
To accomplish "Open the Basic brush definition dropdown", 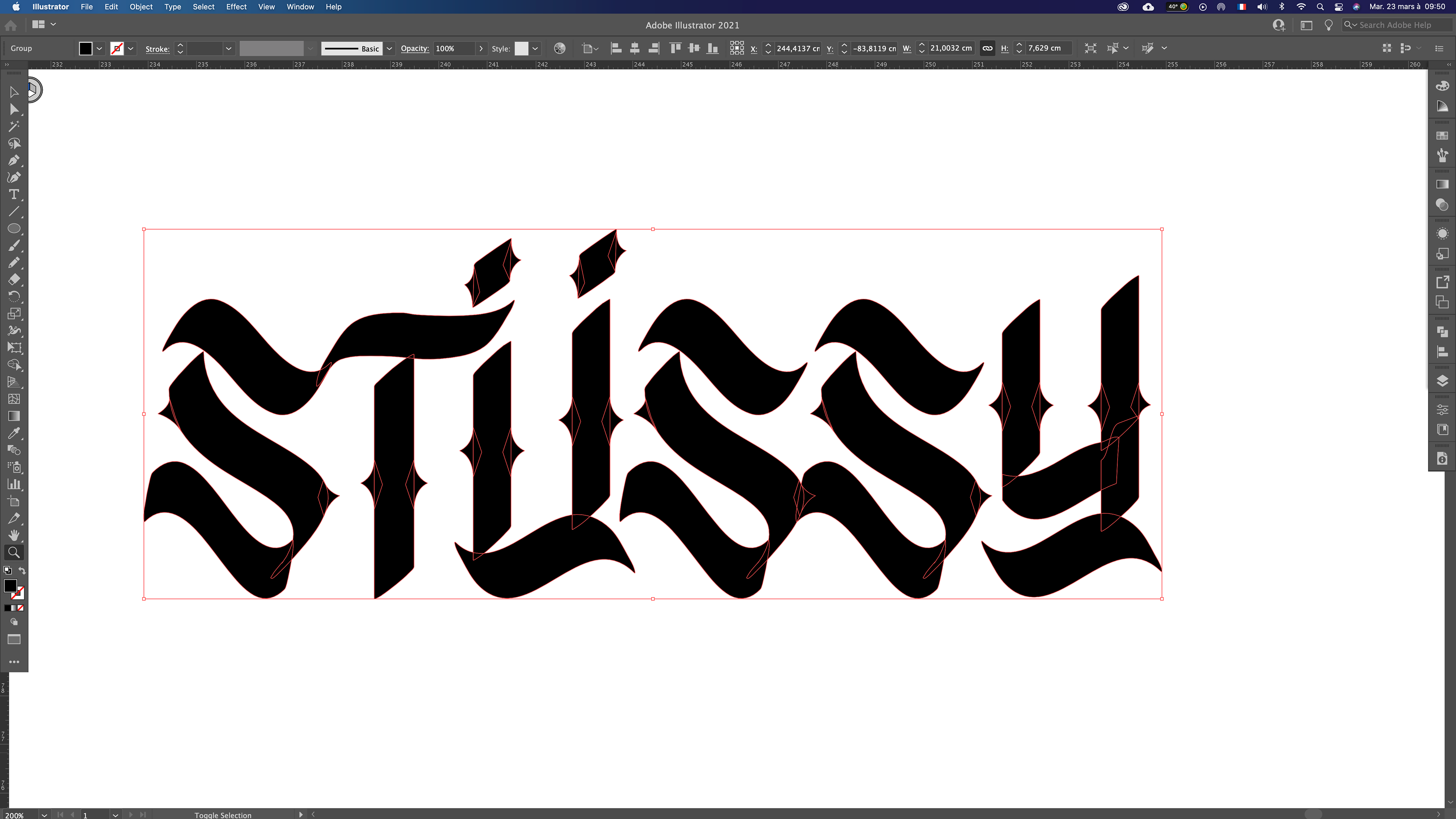I will [x=389, y=49].
